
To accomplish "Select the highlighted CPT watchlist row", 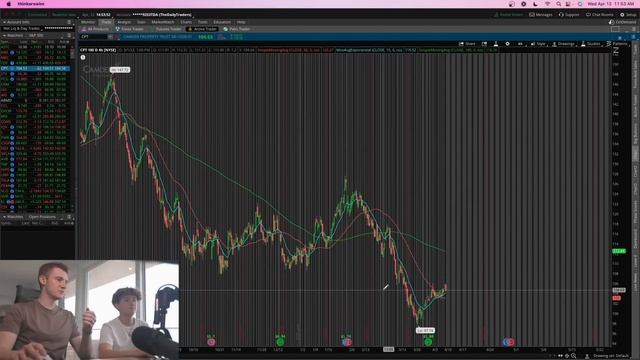I will pos(35,69).
